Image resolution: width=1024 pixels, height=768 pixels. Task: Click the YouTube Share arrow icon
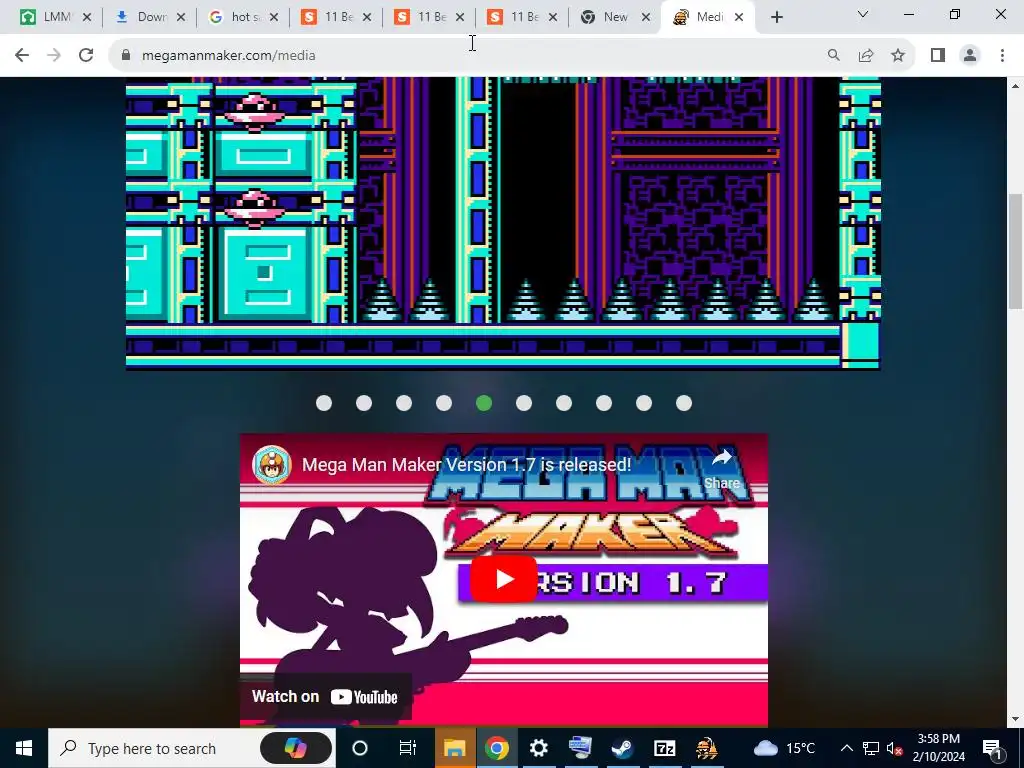point(722,458)
